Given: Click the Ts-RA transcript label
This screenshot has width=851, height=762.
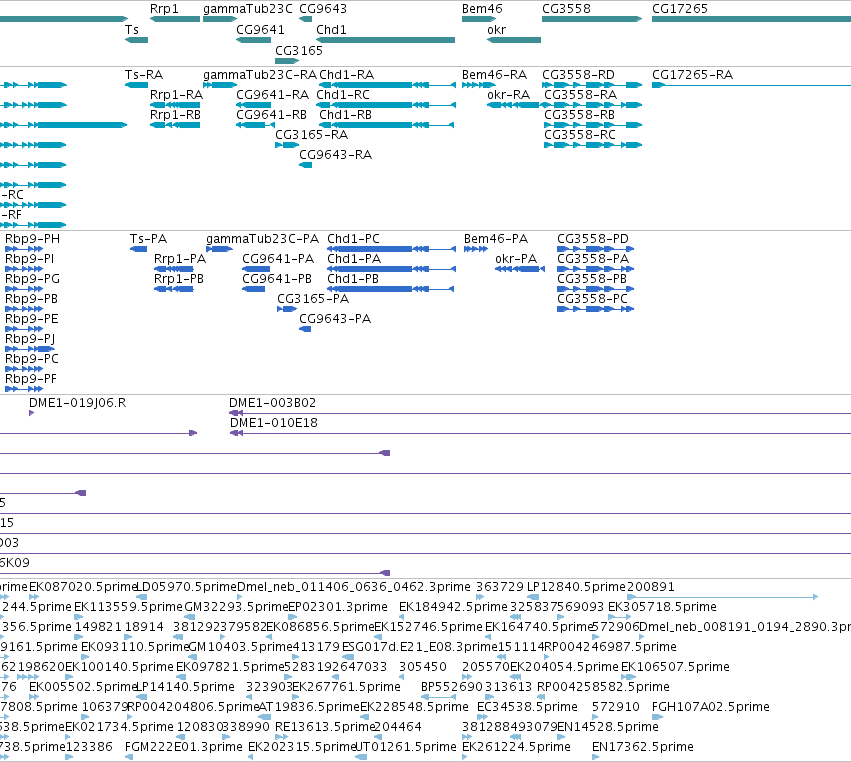Looking at the screenshot, I should tap(144, 75).
